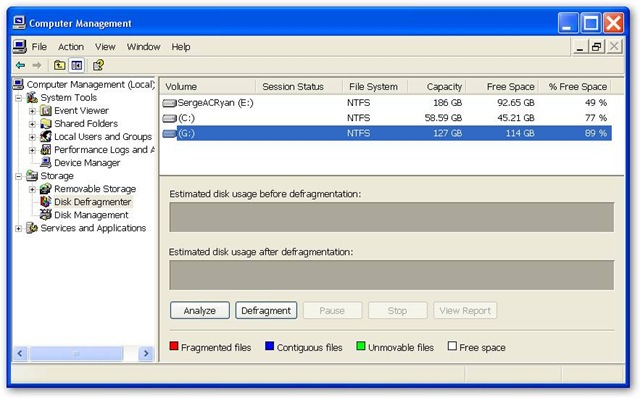Click the Up one level folder icon

[60, 65]
